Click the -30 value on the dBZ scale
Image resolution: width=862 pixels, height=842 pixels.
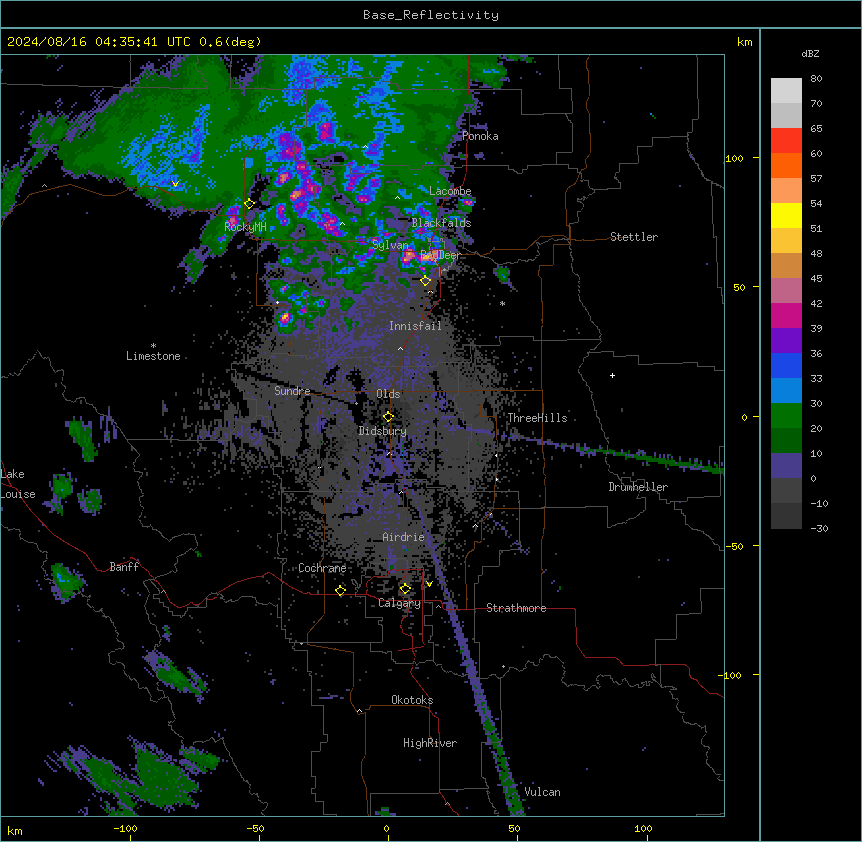point(819,529)
